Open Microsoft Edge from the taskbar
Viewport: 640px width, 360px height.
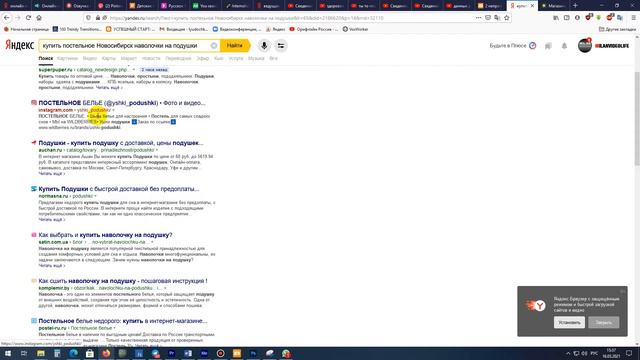pos(73,353)
